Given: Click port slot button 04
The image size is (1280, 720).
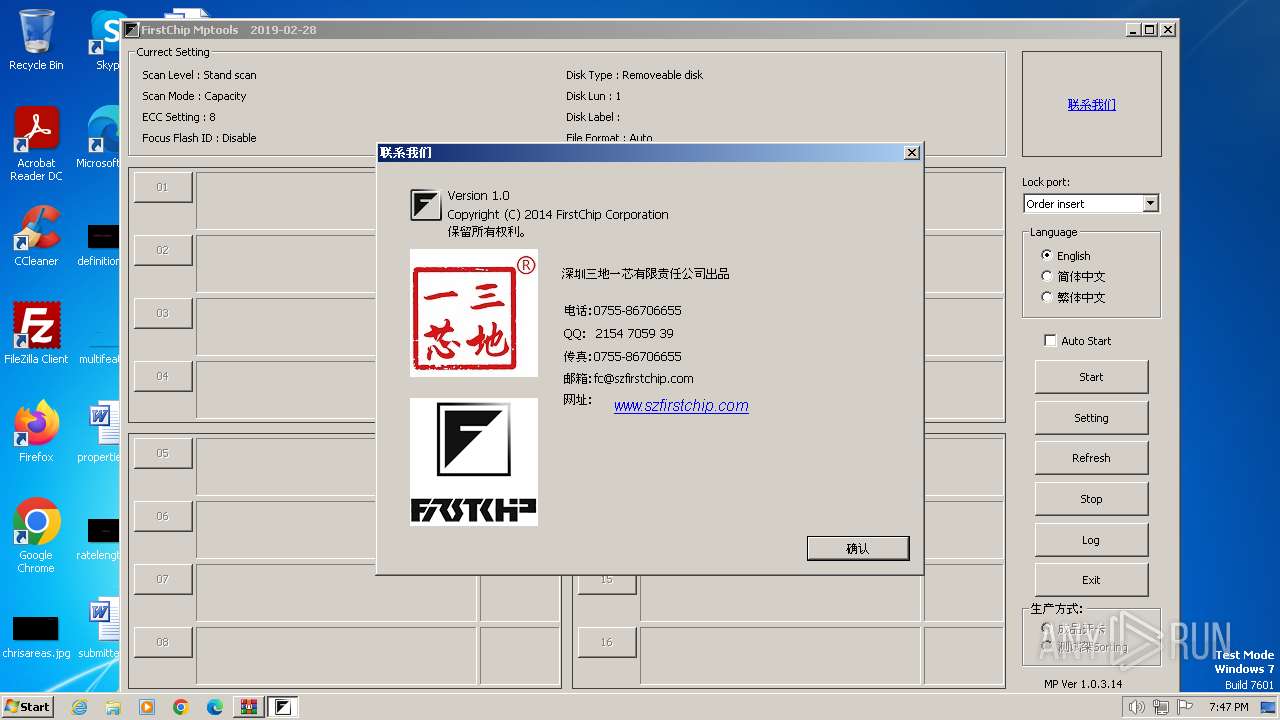Looking at the screenshot, I should tap(162, 376).
